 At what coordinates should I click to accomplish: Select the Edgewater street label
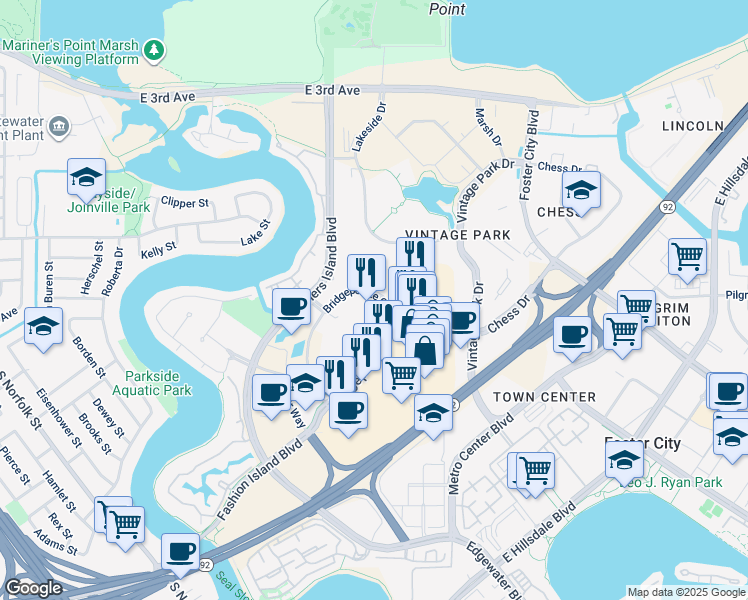(x=494, y=569)
